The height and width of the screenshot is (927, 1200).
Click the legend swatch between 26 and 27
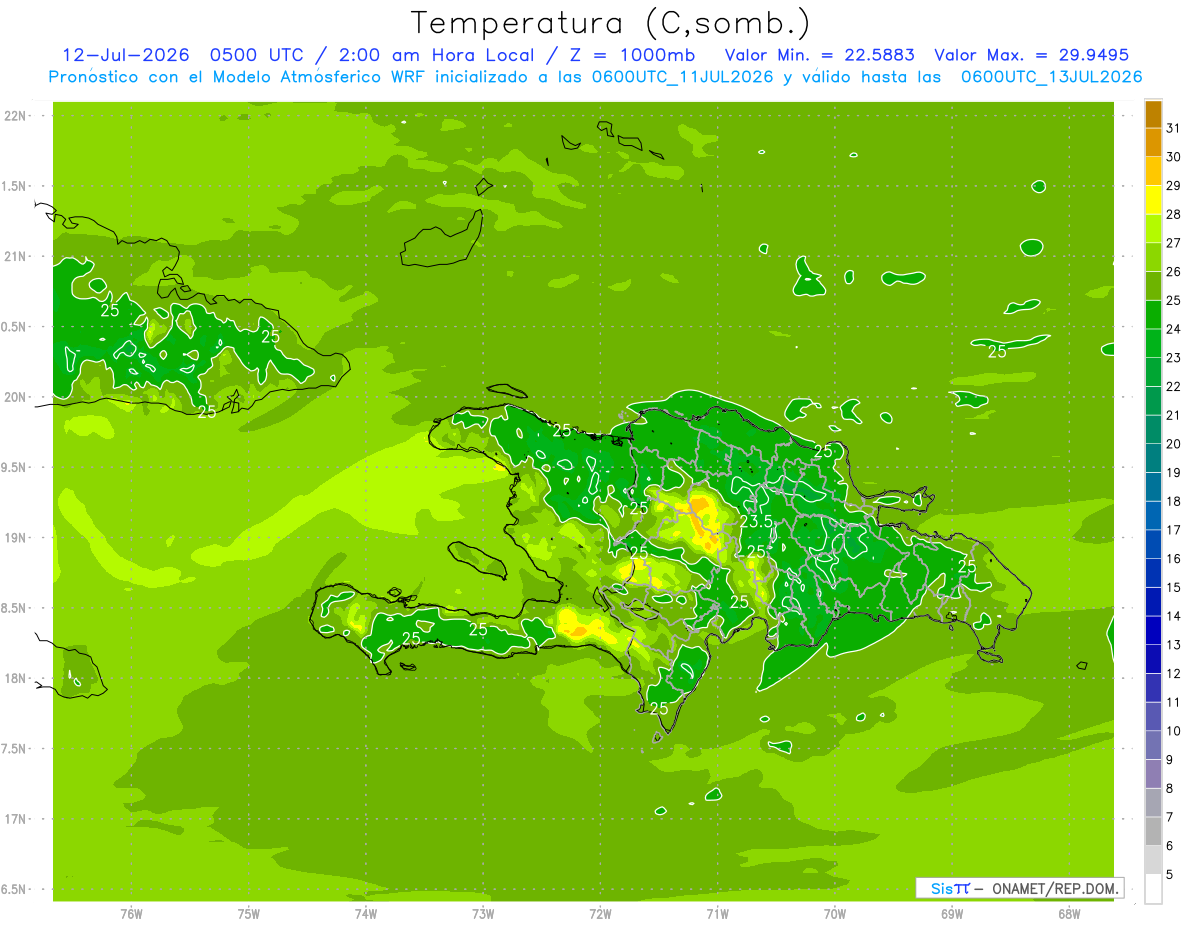pos(1153,257)
